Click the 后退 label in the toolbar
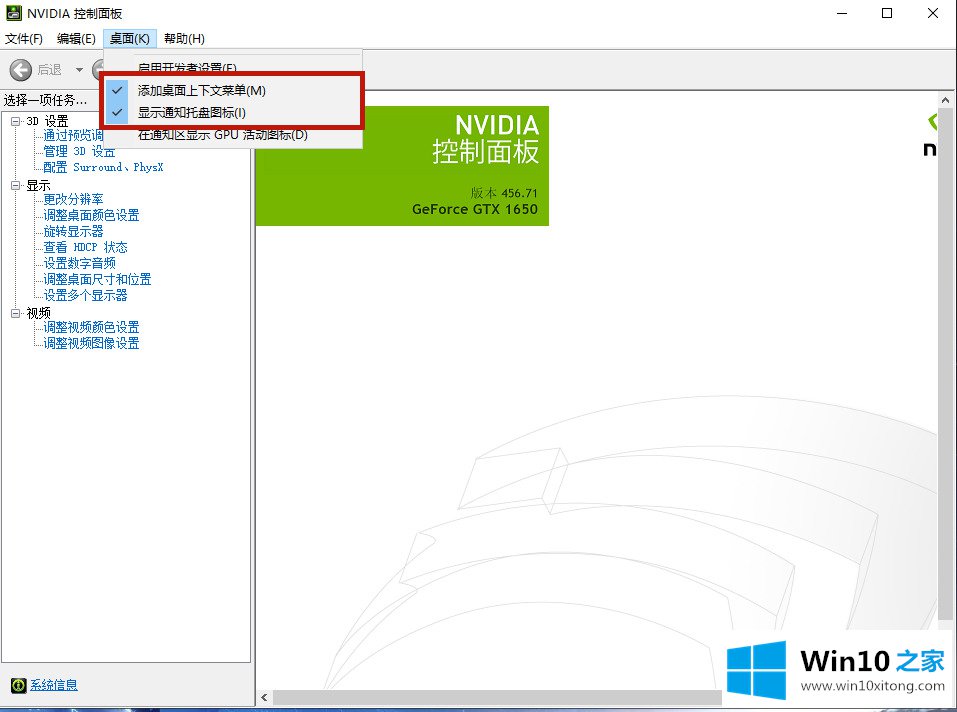 click(49, 70)
